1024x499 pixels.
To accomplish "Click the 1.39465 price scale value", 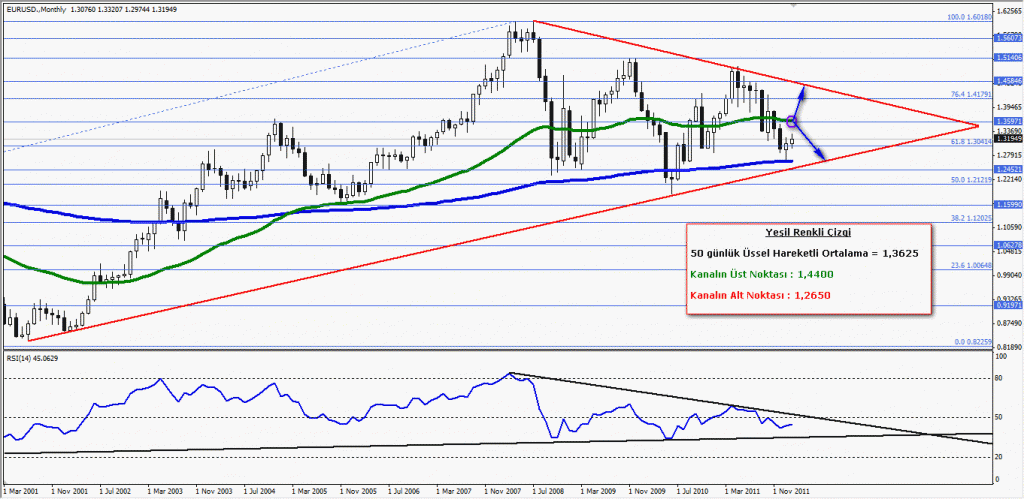I will point(1008,107).
